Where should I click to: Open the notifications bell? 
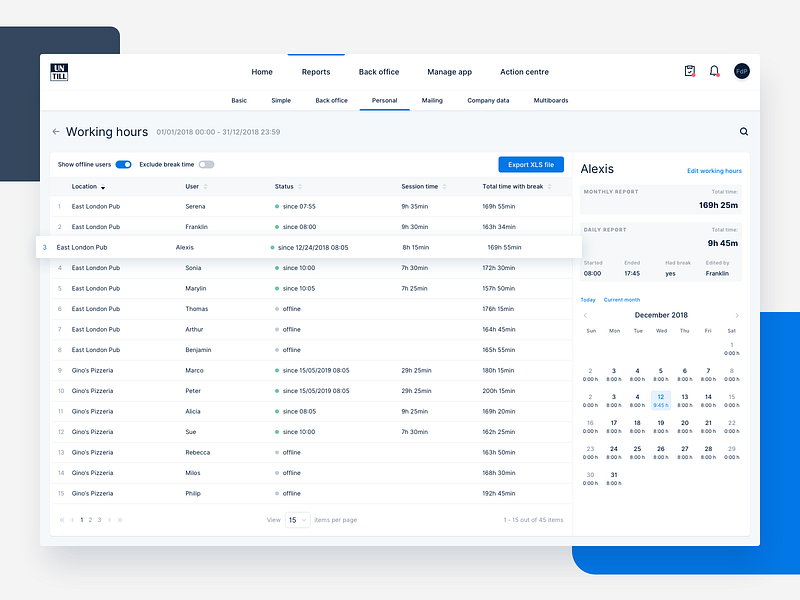(714, 71)
